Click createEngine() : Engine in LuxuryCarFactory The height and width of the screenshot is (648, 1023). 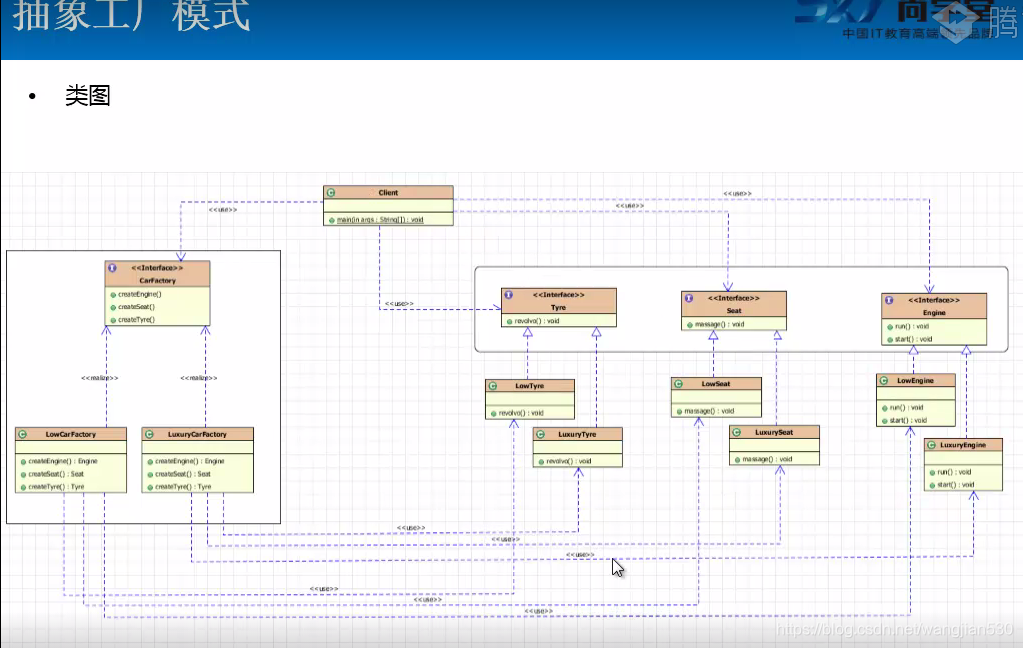click(x=190, y=461)
